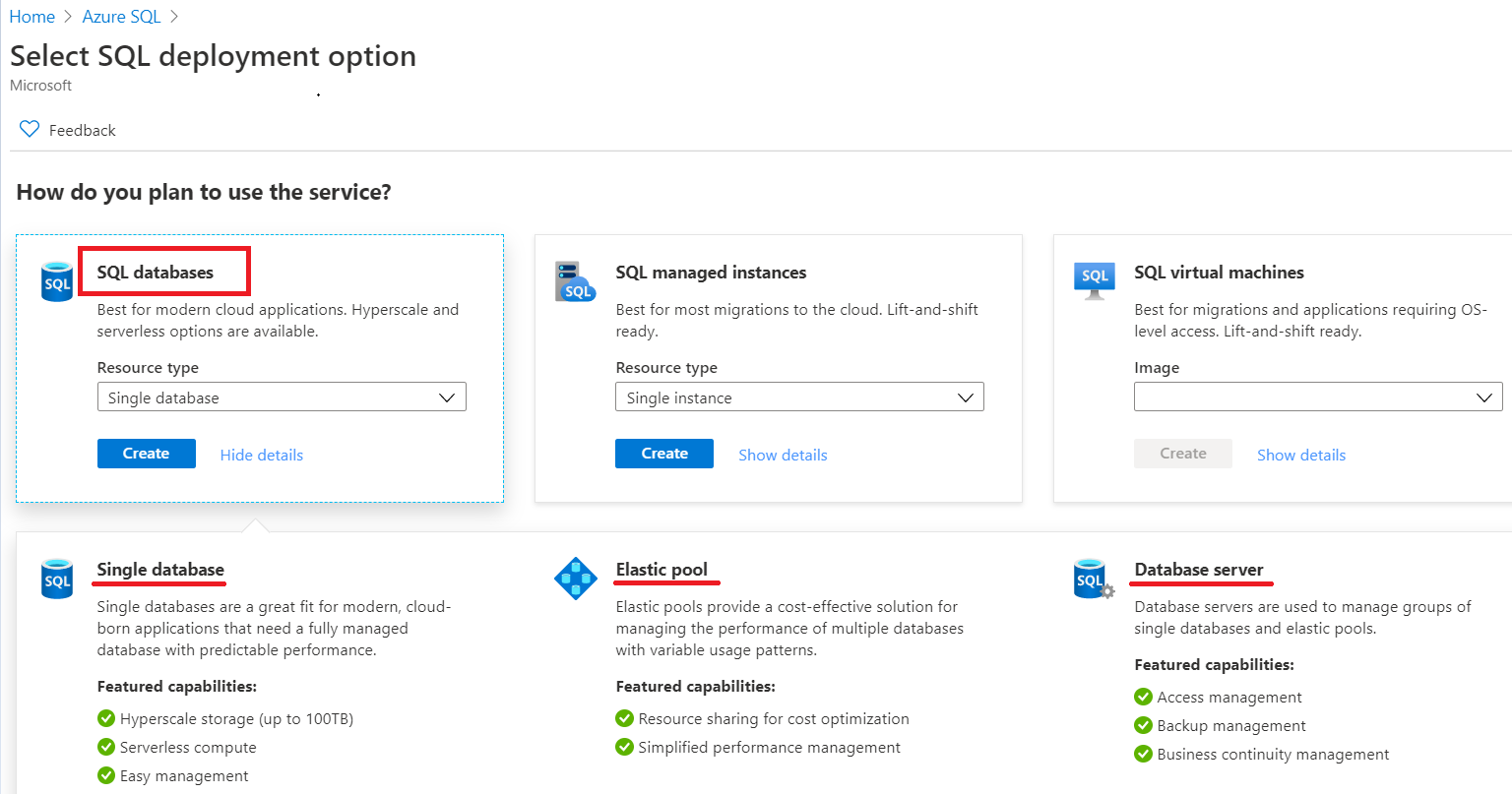The width and height of the screenshot is (1512, 794).
Task: Create a SQL managed instance
Action: click(664, 454)
